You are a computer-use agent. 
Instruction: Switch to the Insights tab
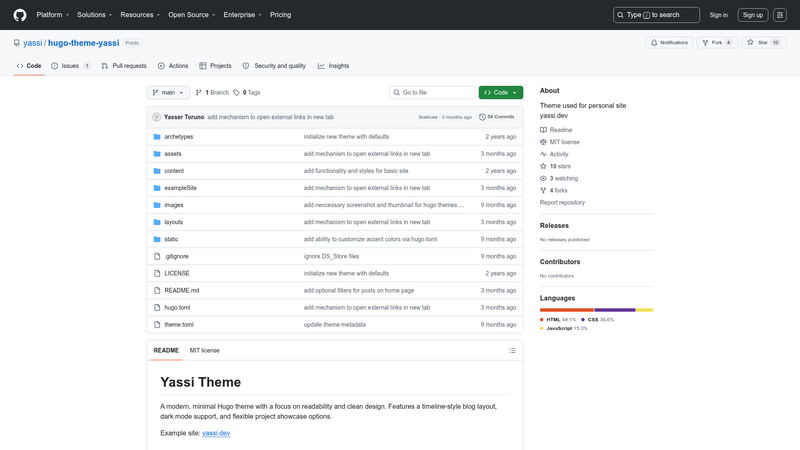[333, 66]
